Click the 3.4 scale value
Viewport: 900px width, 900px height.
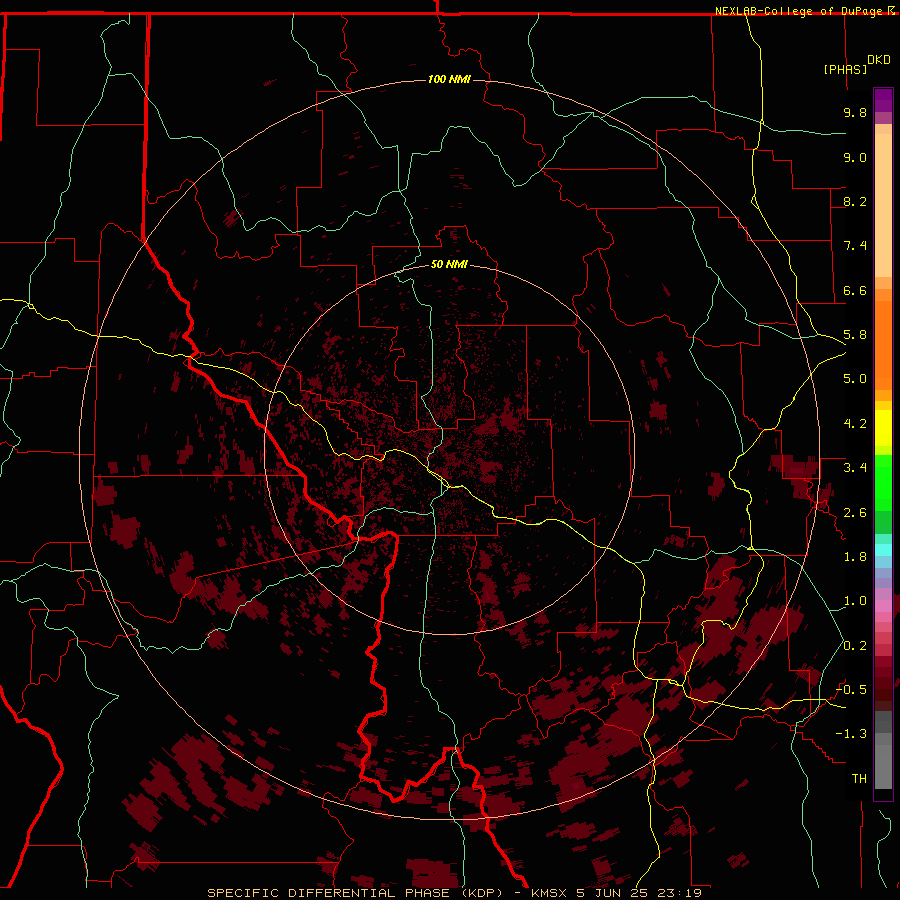[855, 468]
